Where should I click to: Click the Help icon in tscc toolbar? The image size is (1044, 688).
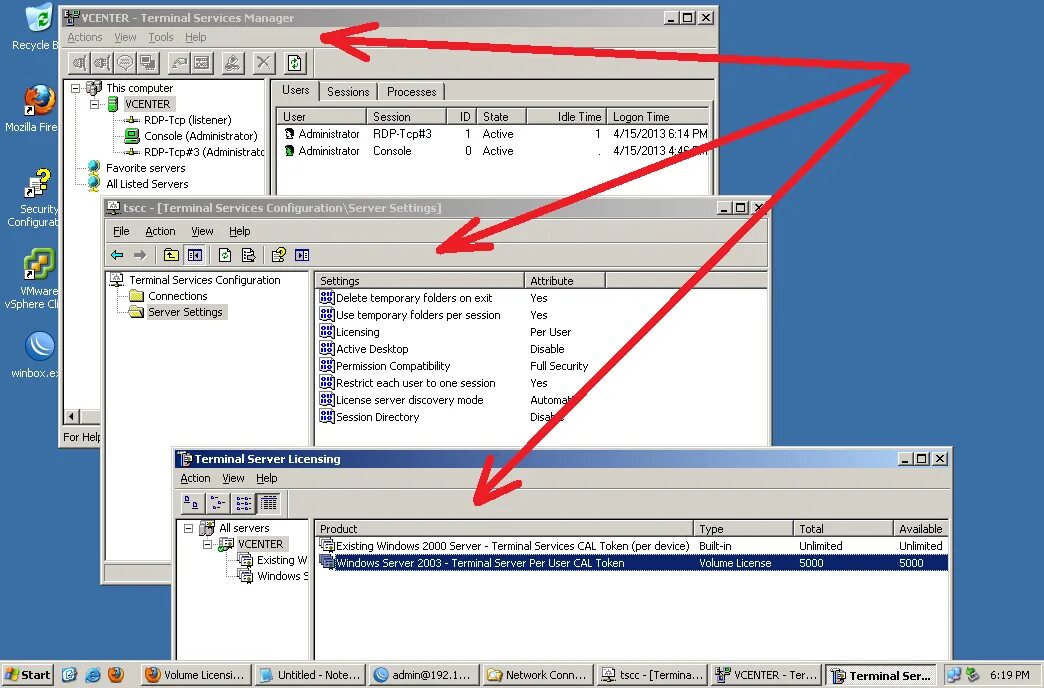click(278, 254)
